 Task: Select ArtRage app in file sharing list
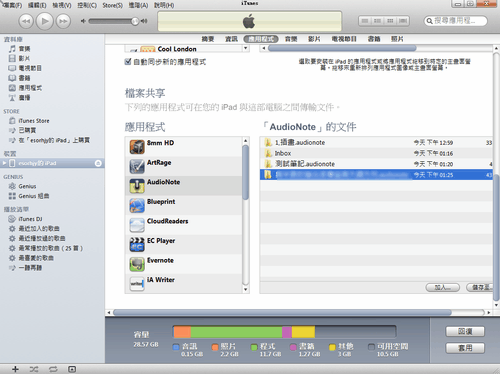click(x=183, y=166)
